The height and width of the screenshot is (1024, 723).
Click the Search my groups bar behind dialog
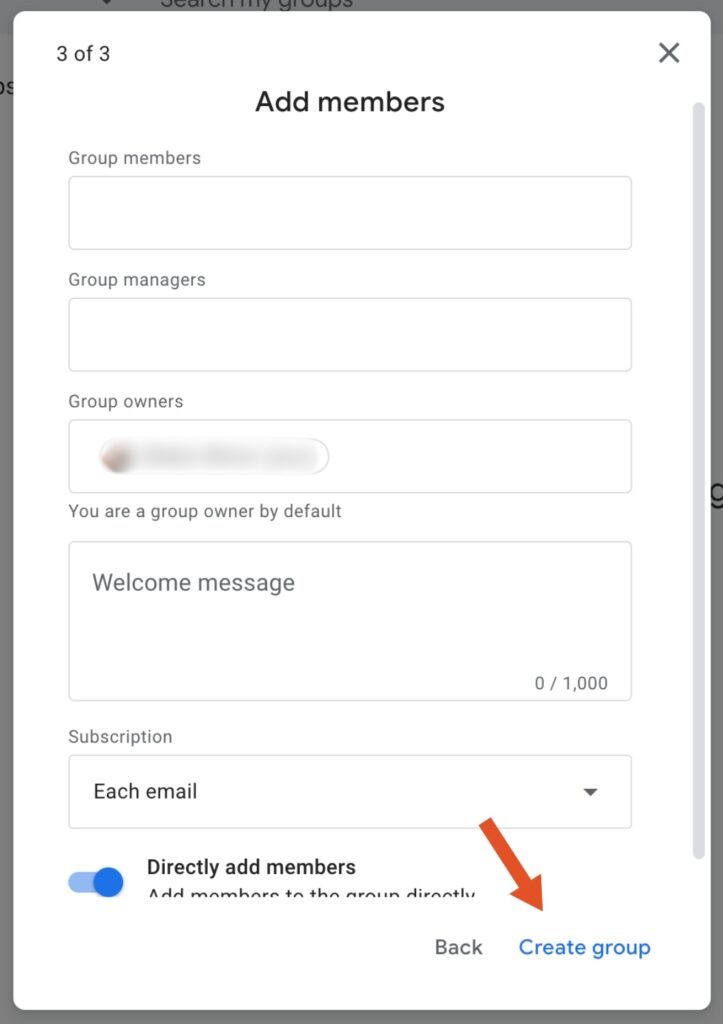[x=256, y=4]
